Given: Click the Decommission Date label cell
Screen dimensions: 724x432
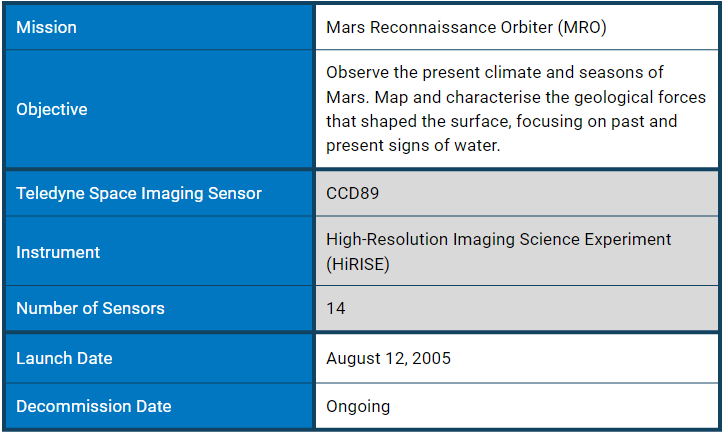Looking at the screenshot, I should click(x=159, y=406).
